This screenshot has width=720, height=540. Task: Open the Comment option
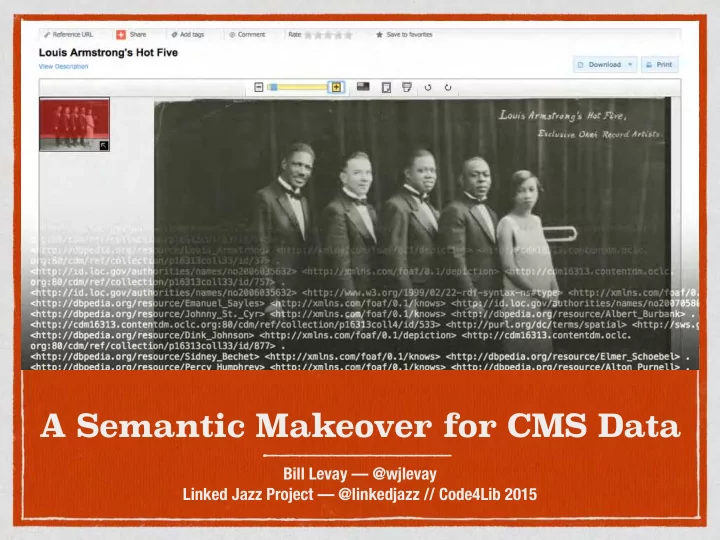click(x=247, y=34)
